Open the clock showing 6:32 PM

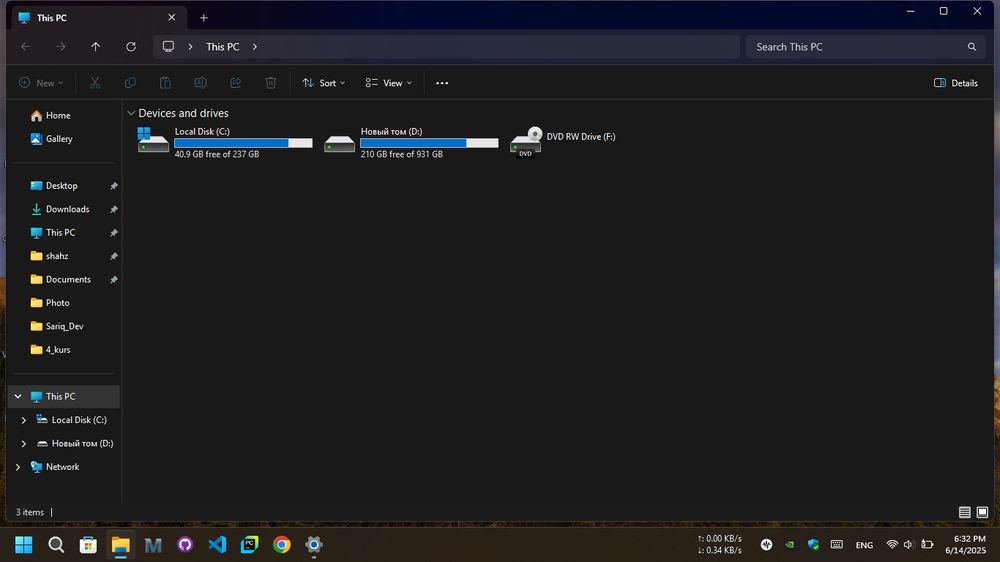pyautogui.click(x=966, y=544)
